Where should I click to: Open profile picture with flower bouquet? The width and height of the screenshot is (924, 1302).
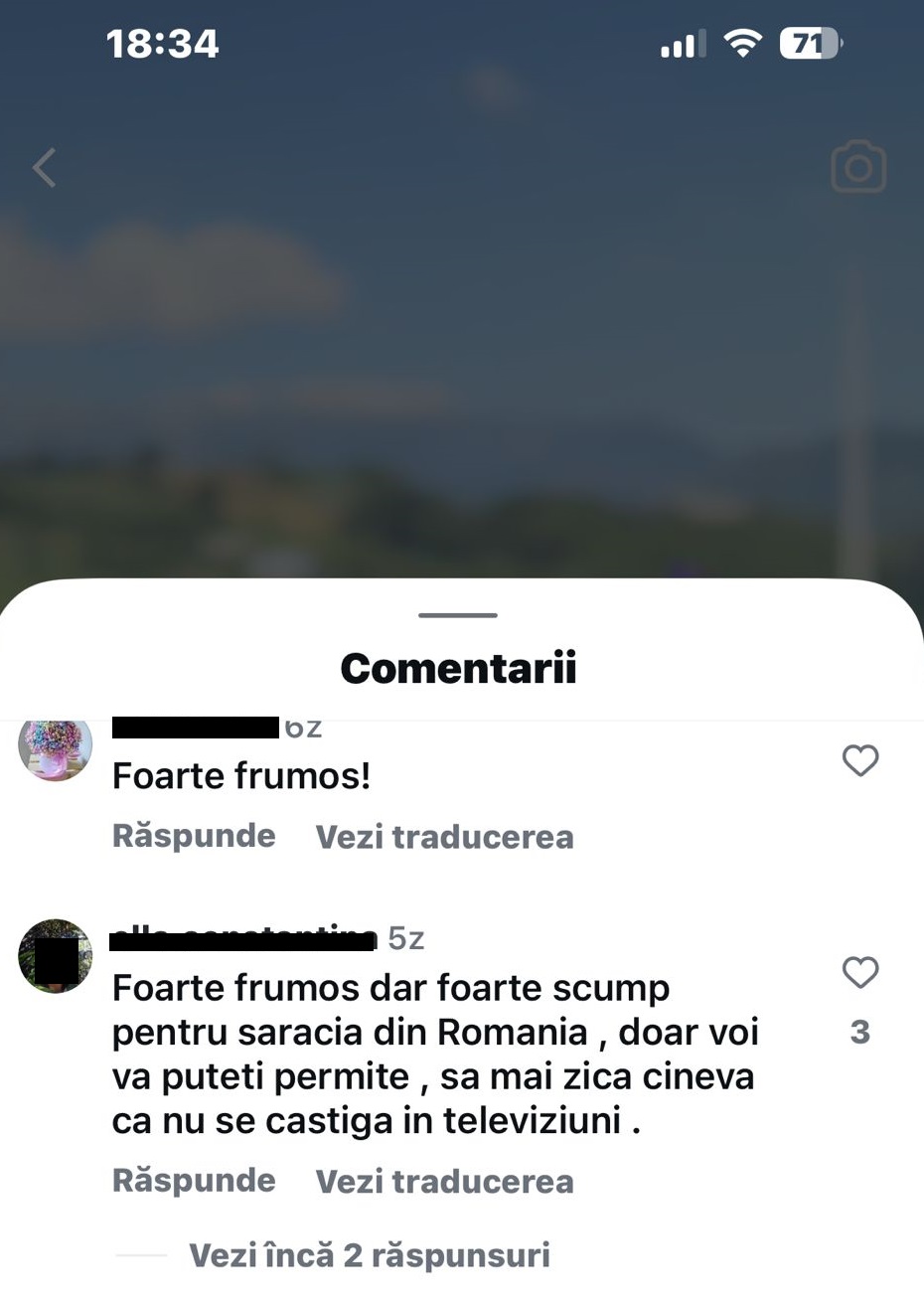pos(56,749)
